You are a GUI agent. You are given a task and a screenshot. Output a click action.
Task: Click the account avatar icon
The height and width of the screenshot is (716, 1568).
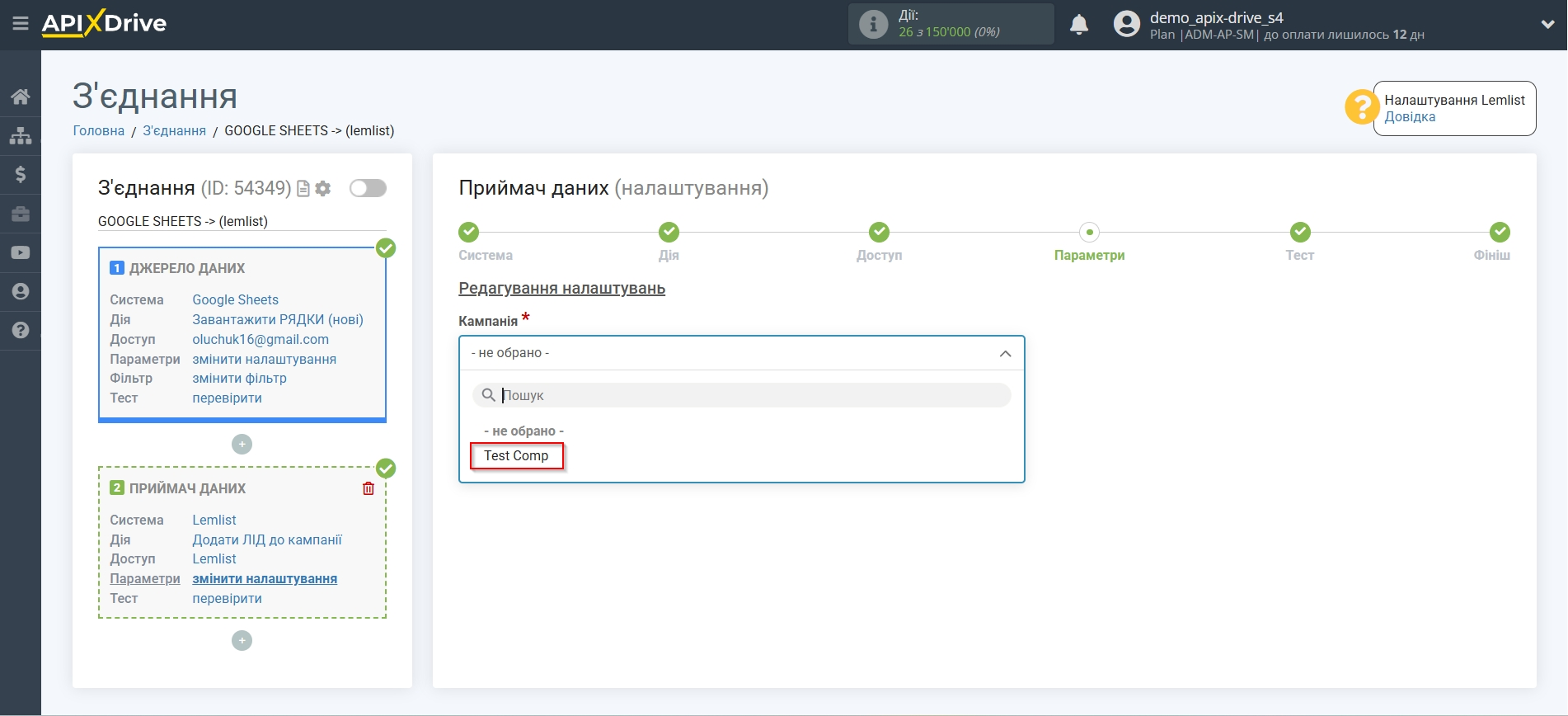tap(1126, 24)
